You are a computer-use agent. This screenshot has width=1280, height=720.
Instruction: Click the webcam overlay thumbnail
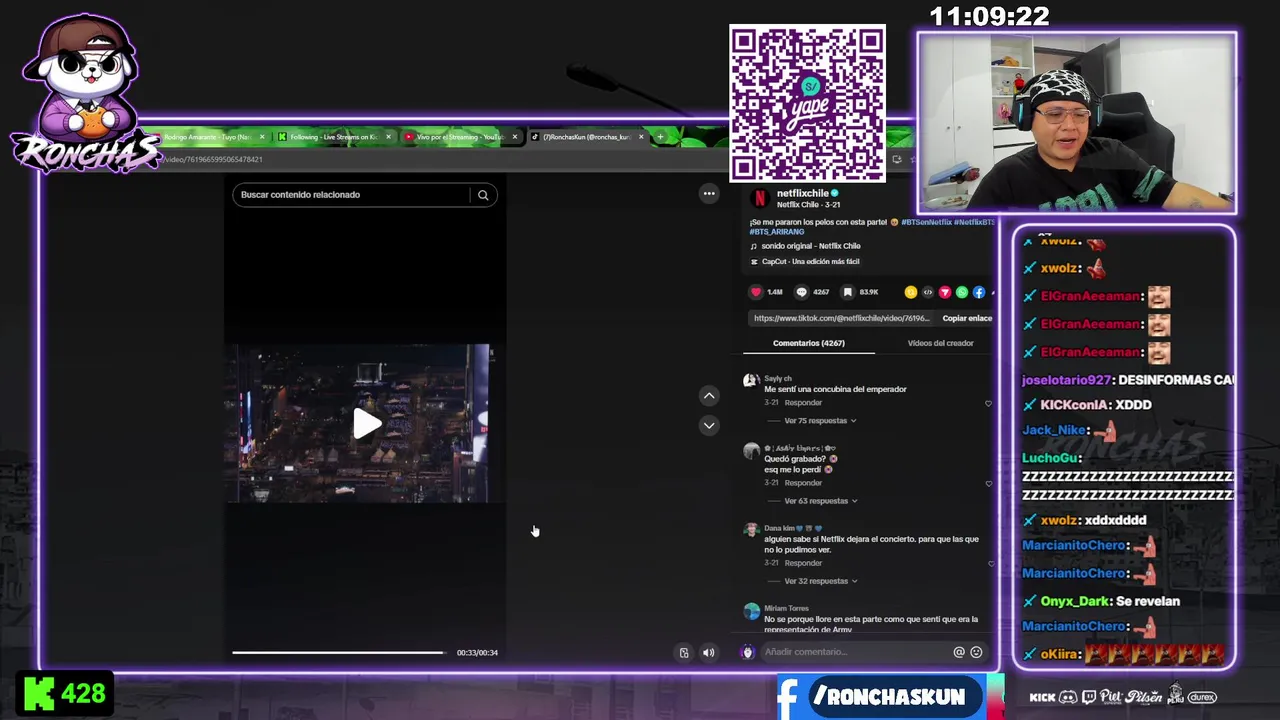1077,123
